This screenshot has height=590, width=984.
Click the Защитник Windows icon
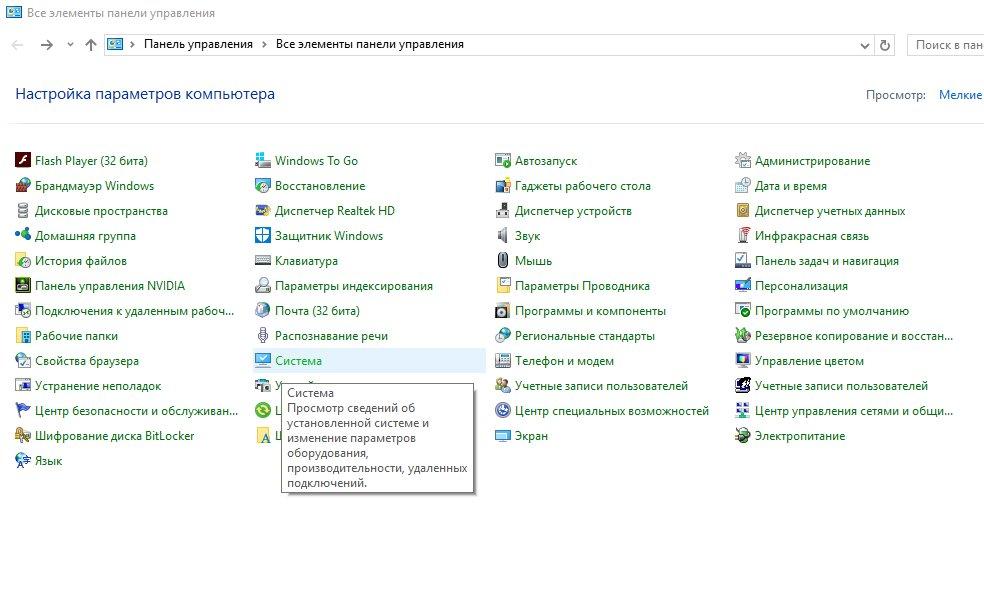tap(262, 235)
